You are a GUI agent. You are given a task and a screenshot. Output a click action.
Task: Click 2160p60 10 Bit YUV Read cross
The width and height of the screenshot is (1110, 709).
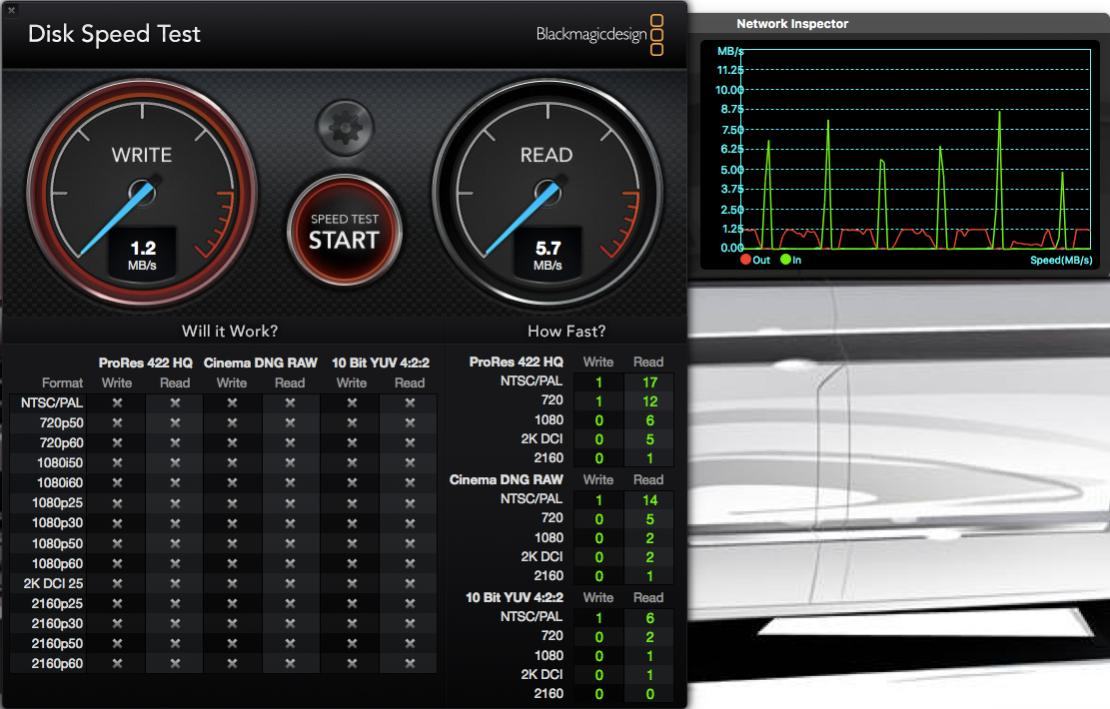point(410,664)
